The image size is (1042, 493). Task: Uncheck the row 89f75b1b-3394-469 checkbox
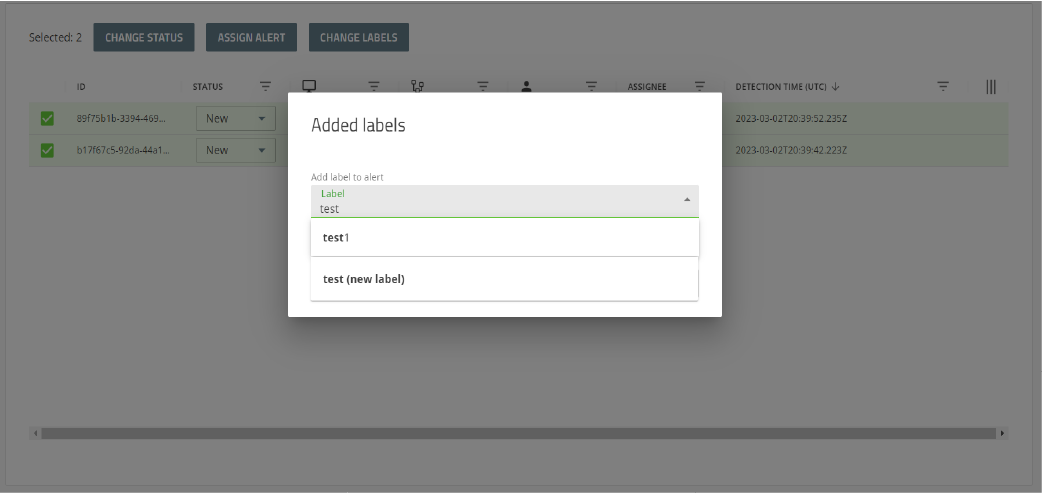coord(47,118)
